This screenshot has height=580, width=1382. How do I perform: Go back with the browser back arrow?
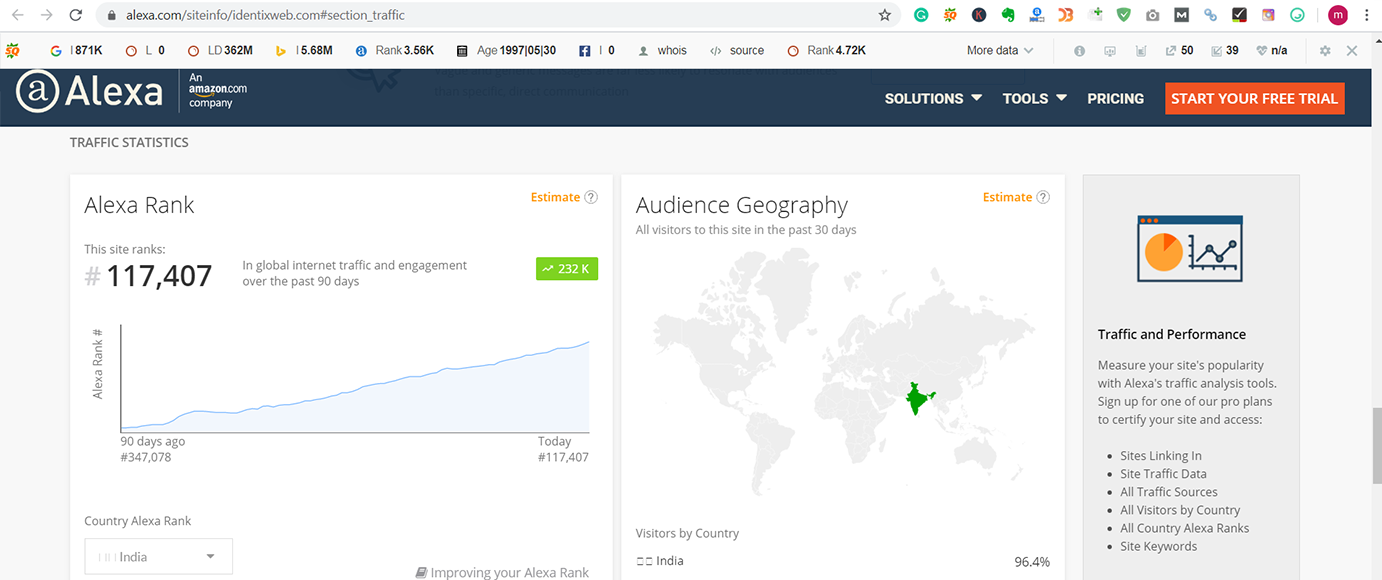(17, 15)
